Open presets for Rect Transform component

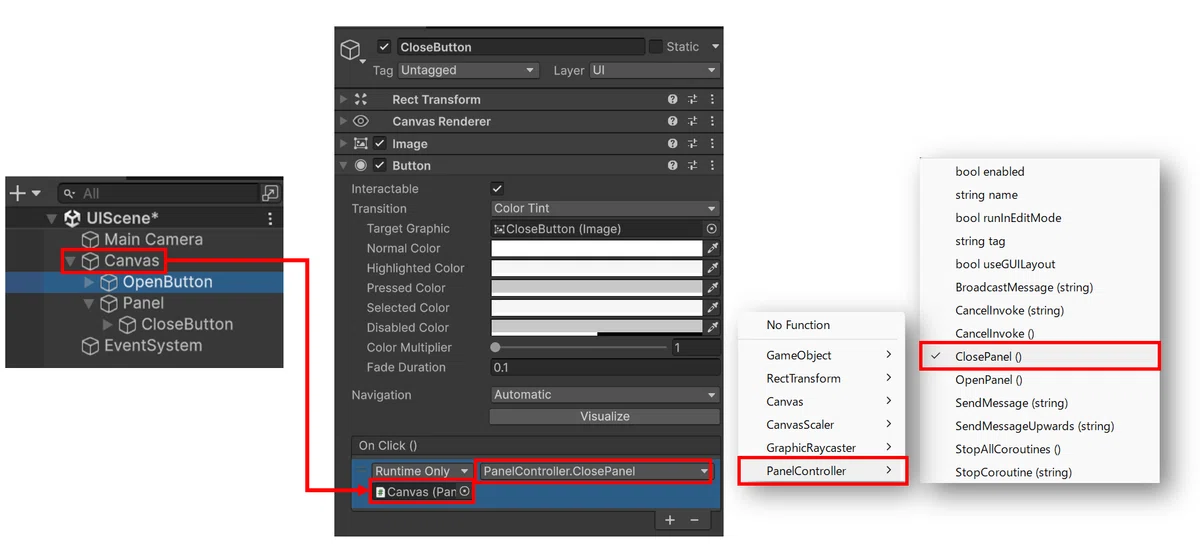[x=693, y=100]
